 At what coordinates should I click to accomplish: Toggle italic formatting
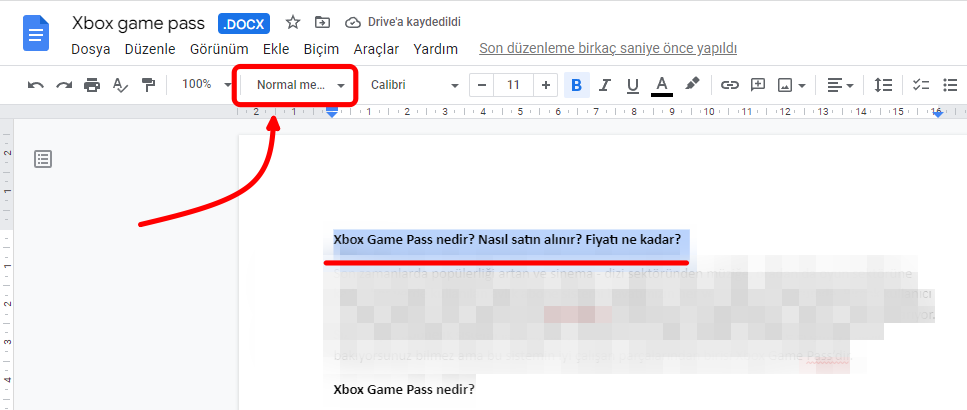tap(605, 85)
